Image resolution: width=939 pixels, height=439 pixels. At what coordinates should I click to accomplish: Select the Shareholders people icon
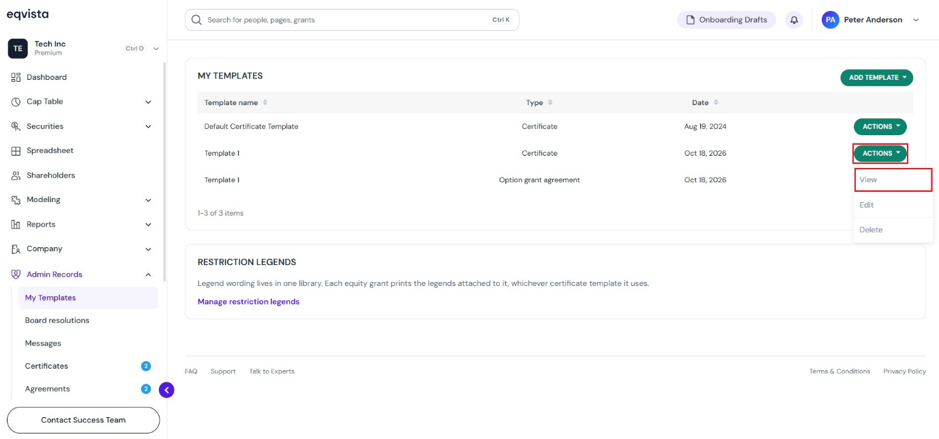pos(16,175)
